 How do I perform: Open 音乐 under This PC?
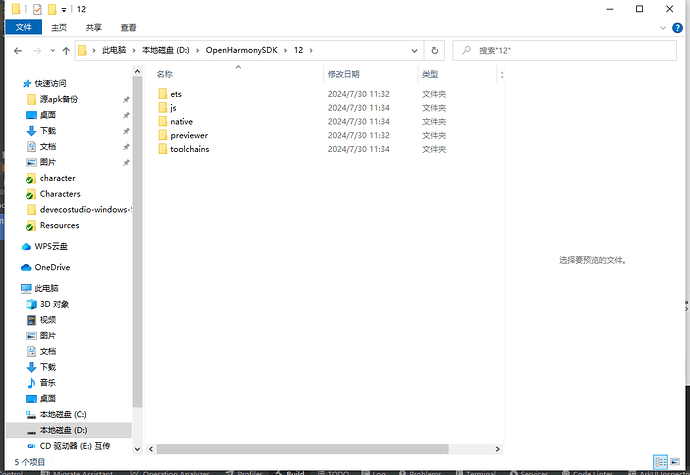pos(48,383)
